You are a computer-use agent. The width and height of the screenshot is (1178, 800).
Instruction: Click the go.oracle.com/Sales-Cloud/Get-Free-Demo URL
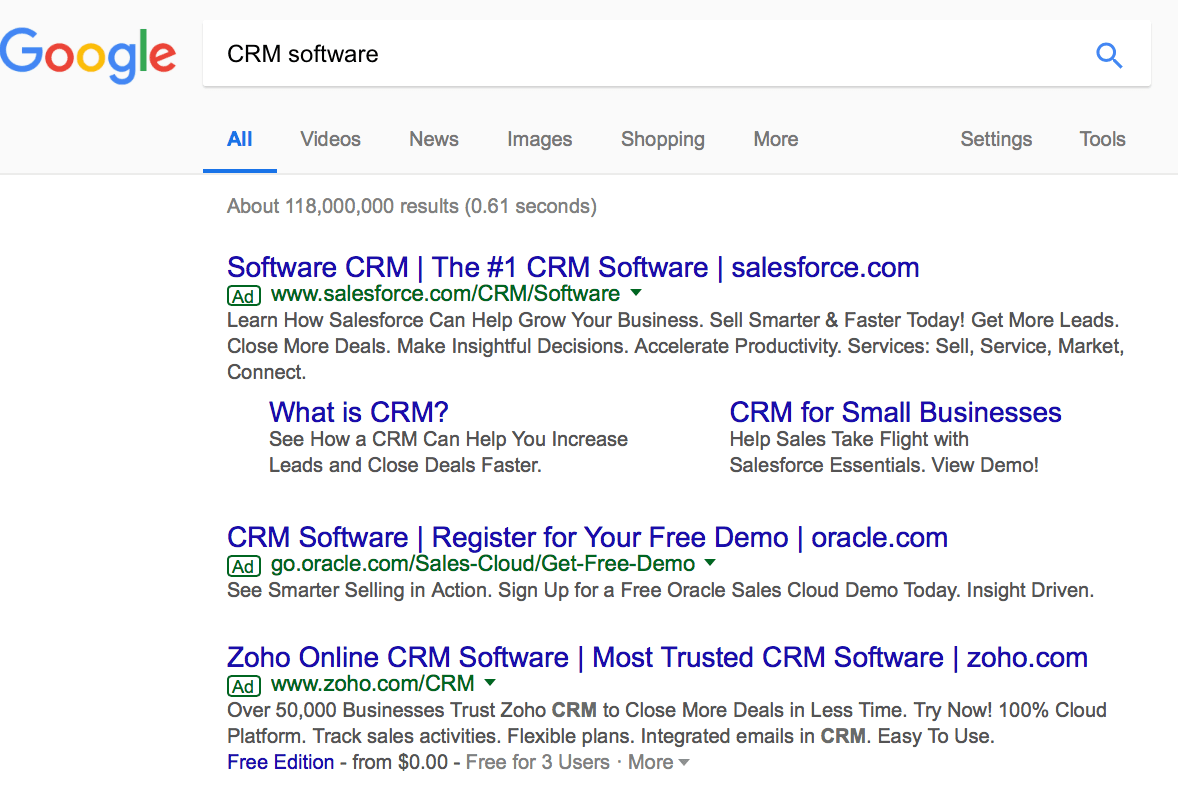tap(483, 563)
